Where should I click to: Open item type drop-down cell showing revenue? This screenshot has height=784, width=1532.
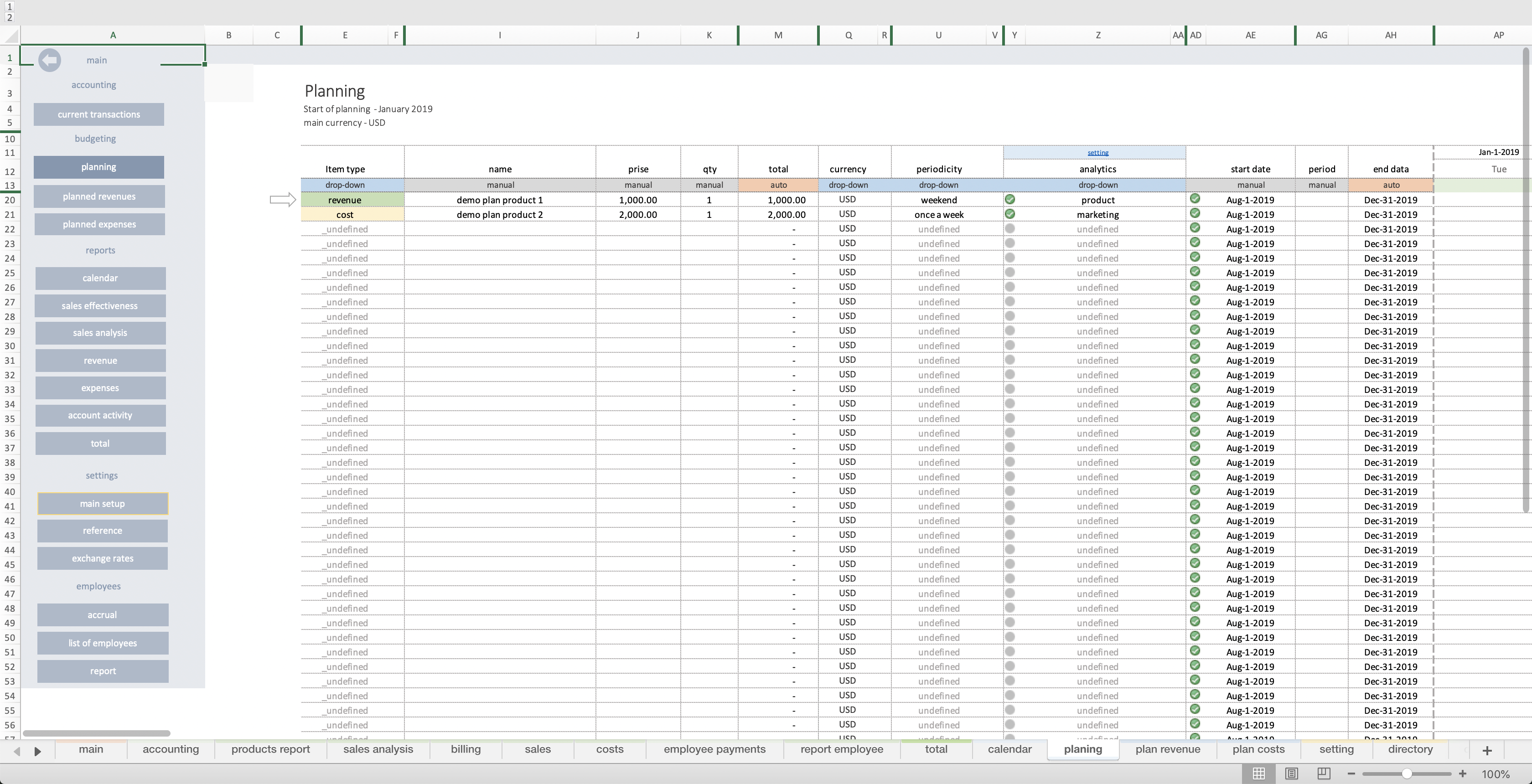coord(352,200)
